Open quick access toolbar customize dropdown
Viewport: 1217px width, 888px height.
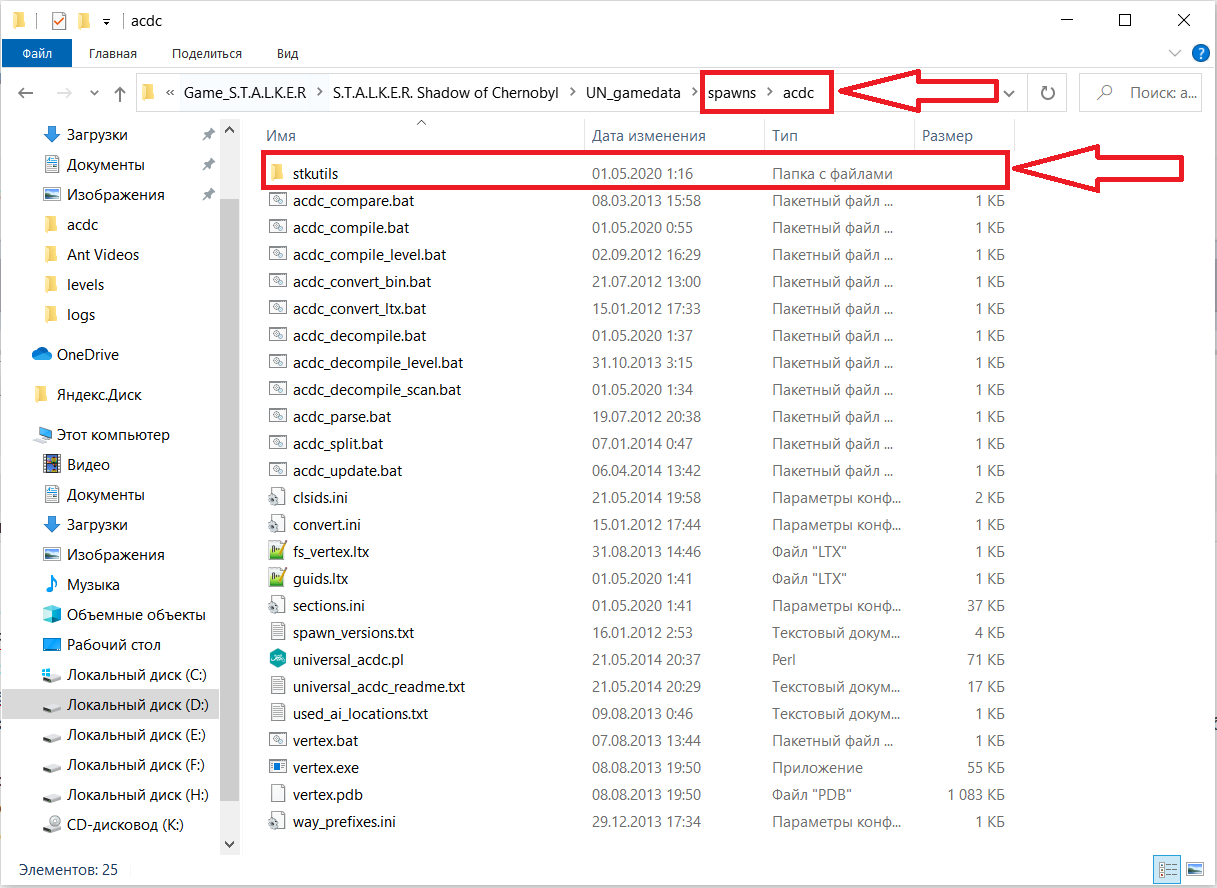[106, 21]
